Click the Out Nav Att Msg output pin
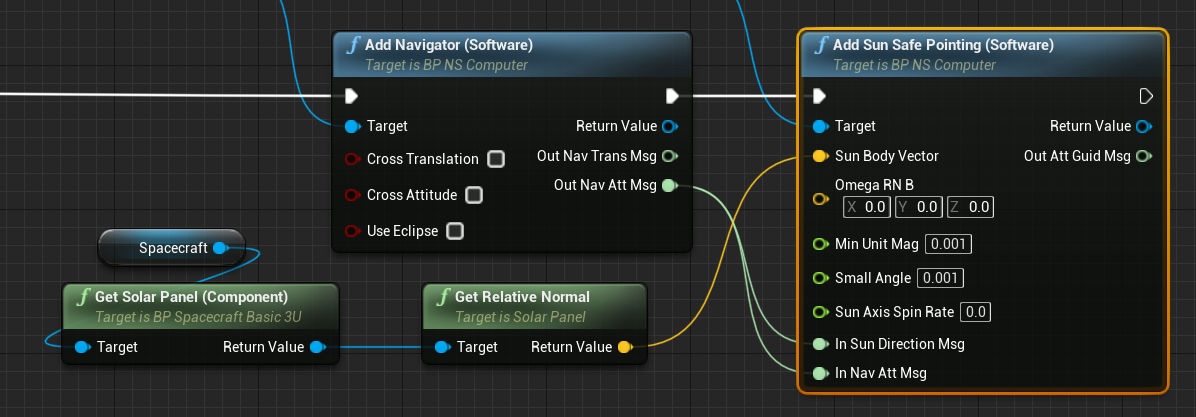The width and height of the screenshot is (1196, 417). [669, 185]
